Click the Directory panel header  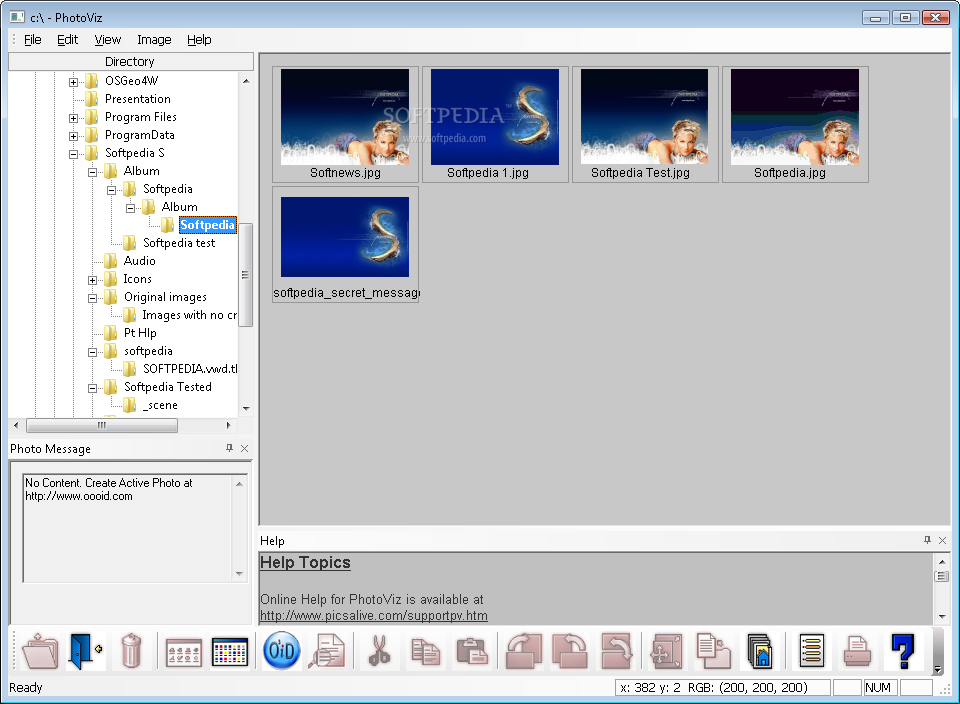pyautogui.click(x=130, y=61)
